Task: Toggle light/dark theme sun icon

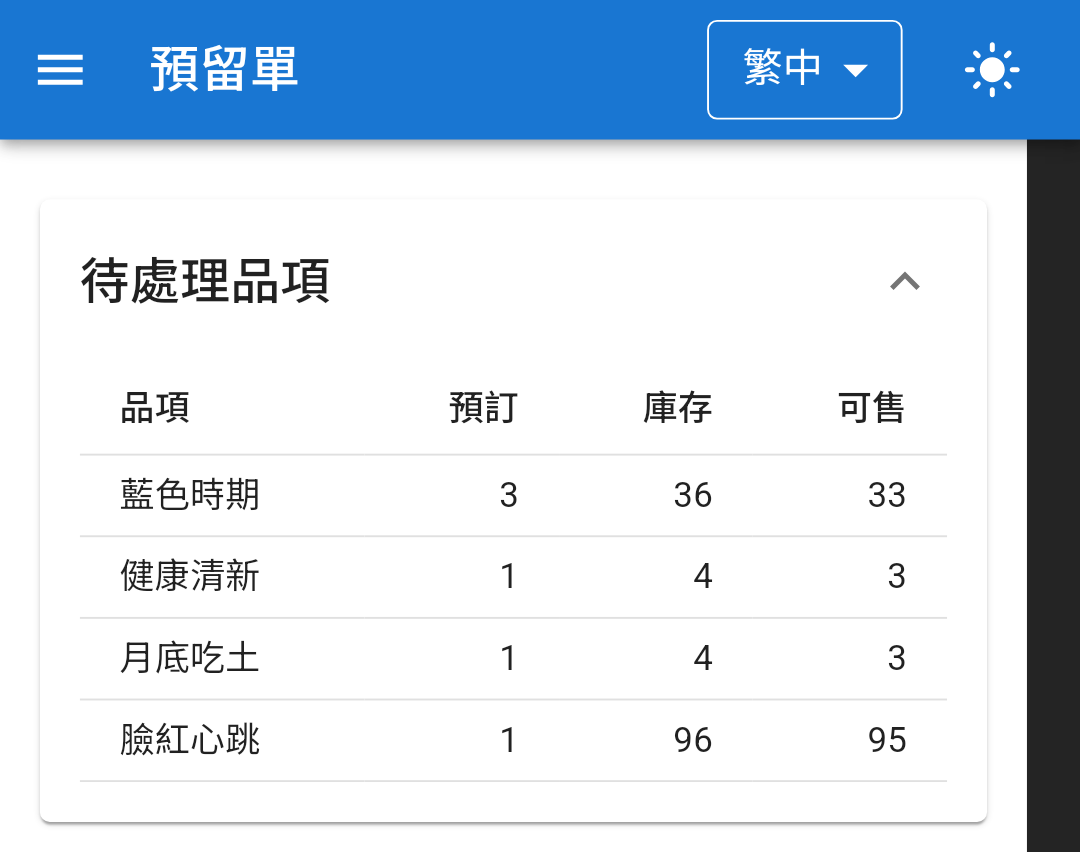Action: [991, 70]
